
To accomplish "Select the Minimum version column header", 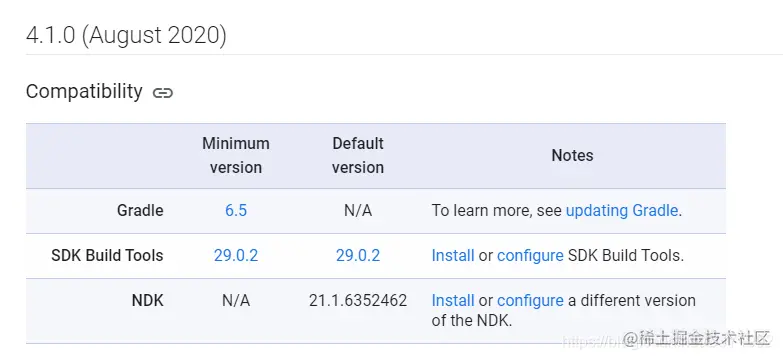I will click(236, 155).
